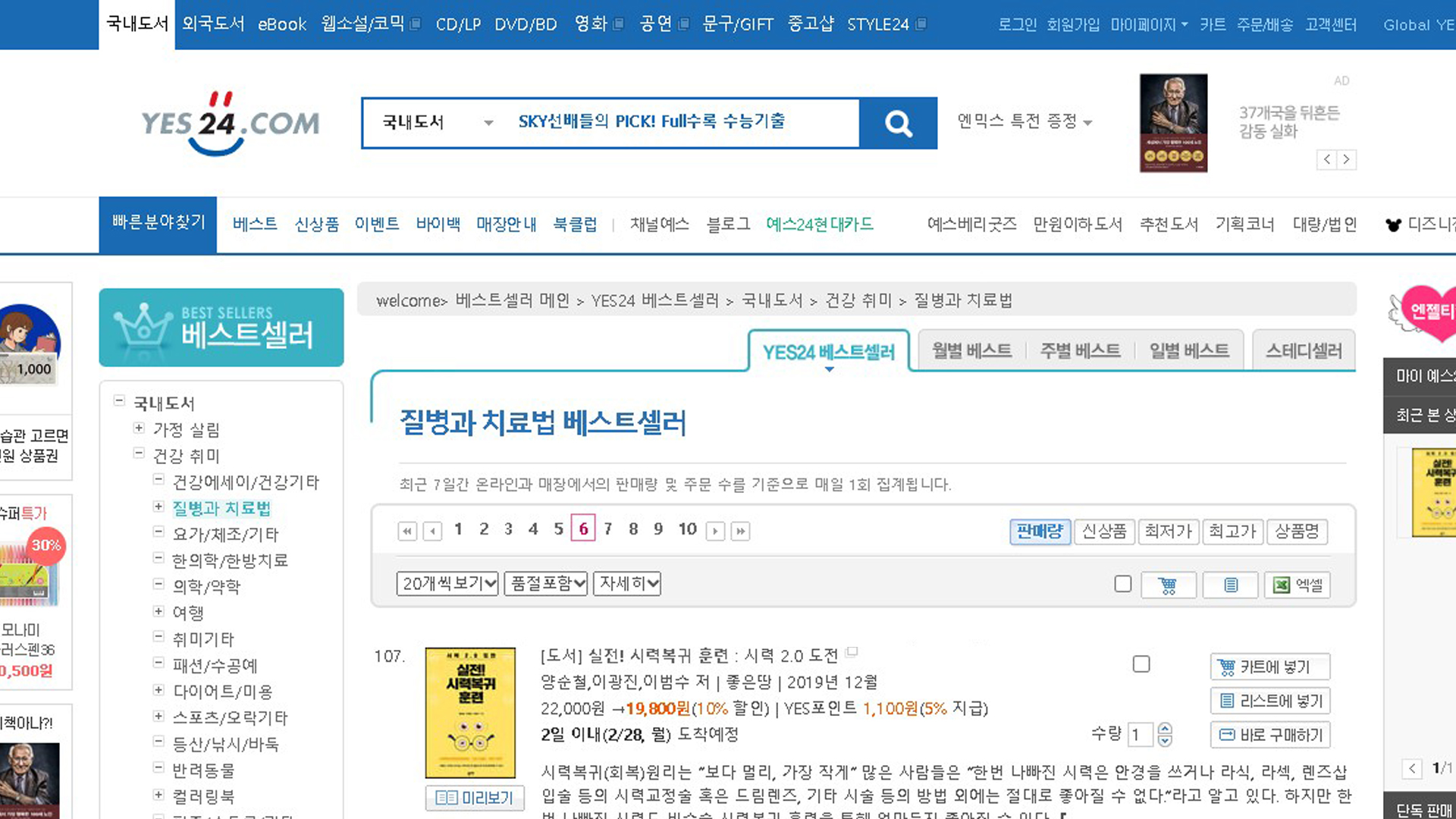Increase quantity with the up stepper

click(1166, 729)
